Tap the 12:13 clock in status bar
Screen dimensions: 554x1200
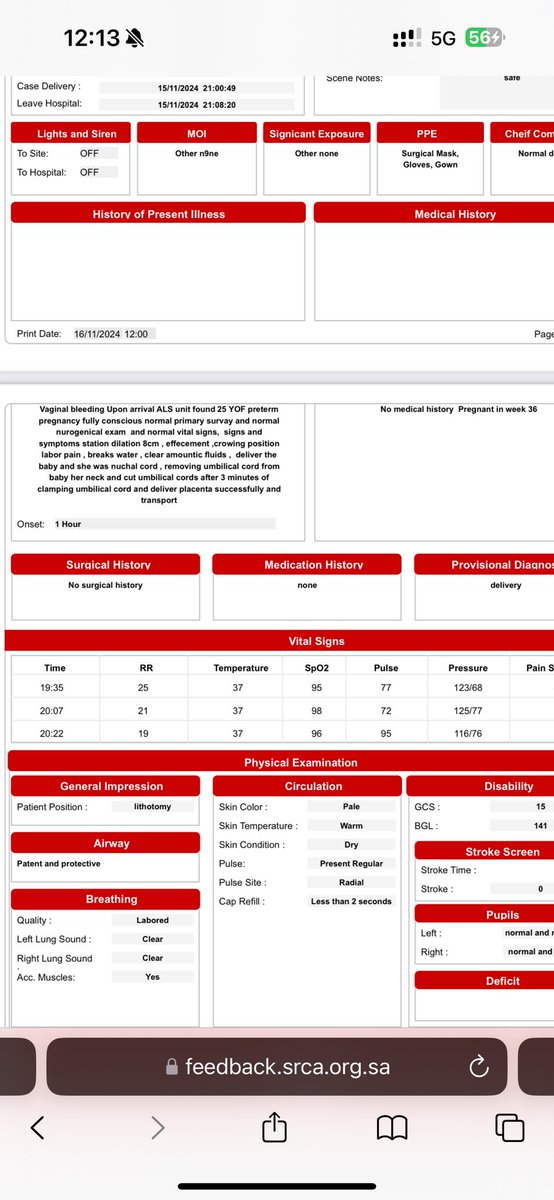(92, 38)
